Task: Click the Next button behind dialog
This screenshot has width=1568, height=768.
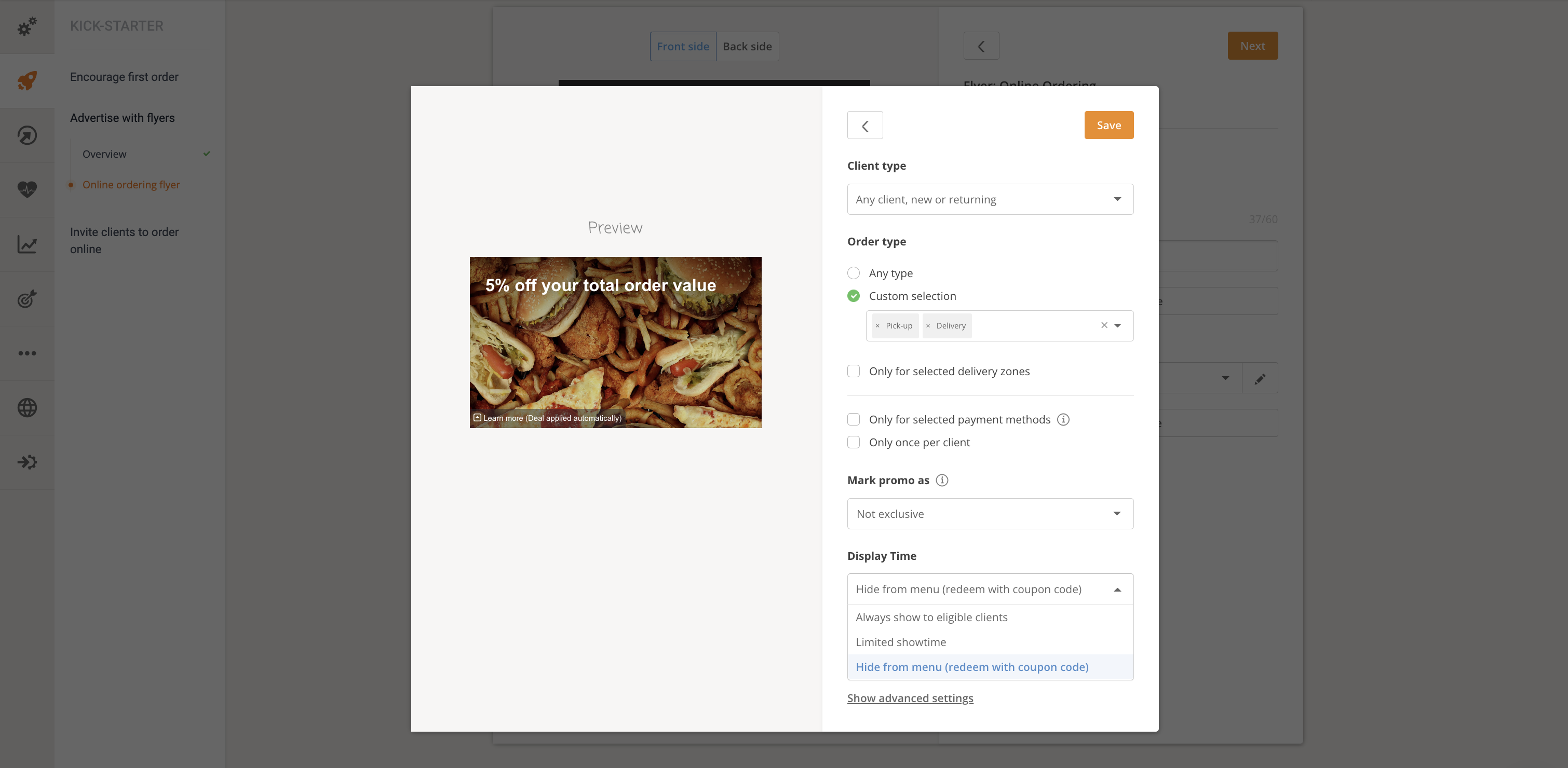Action: 1252,46
